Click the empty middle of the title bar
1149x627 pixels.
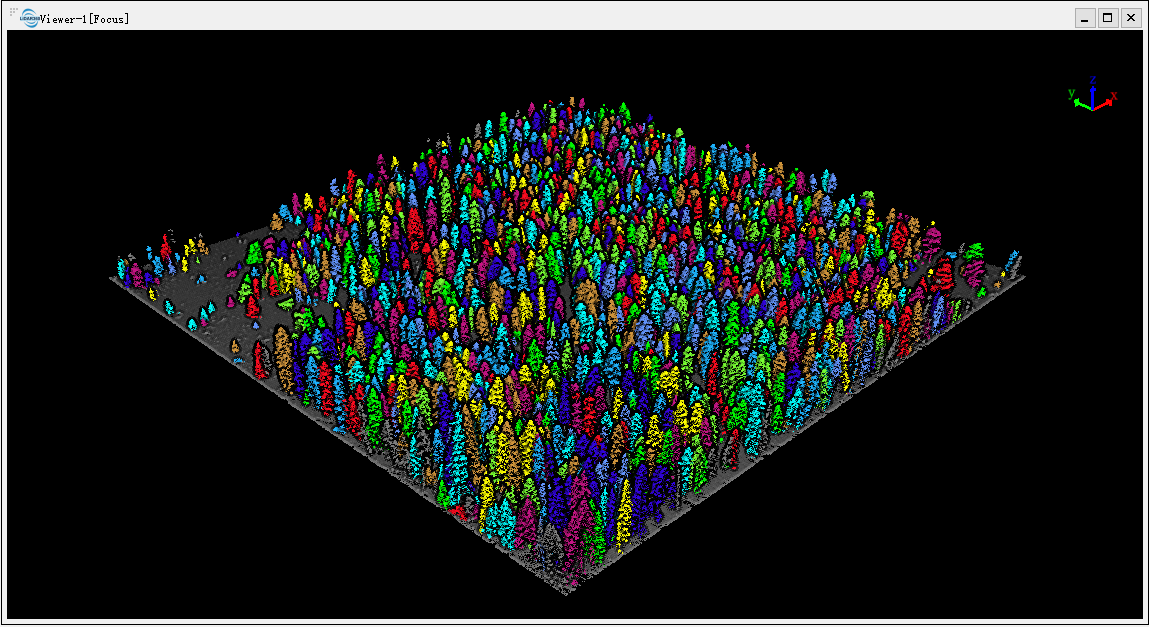[x=600, y=18]
